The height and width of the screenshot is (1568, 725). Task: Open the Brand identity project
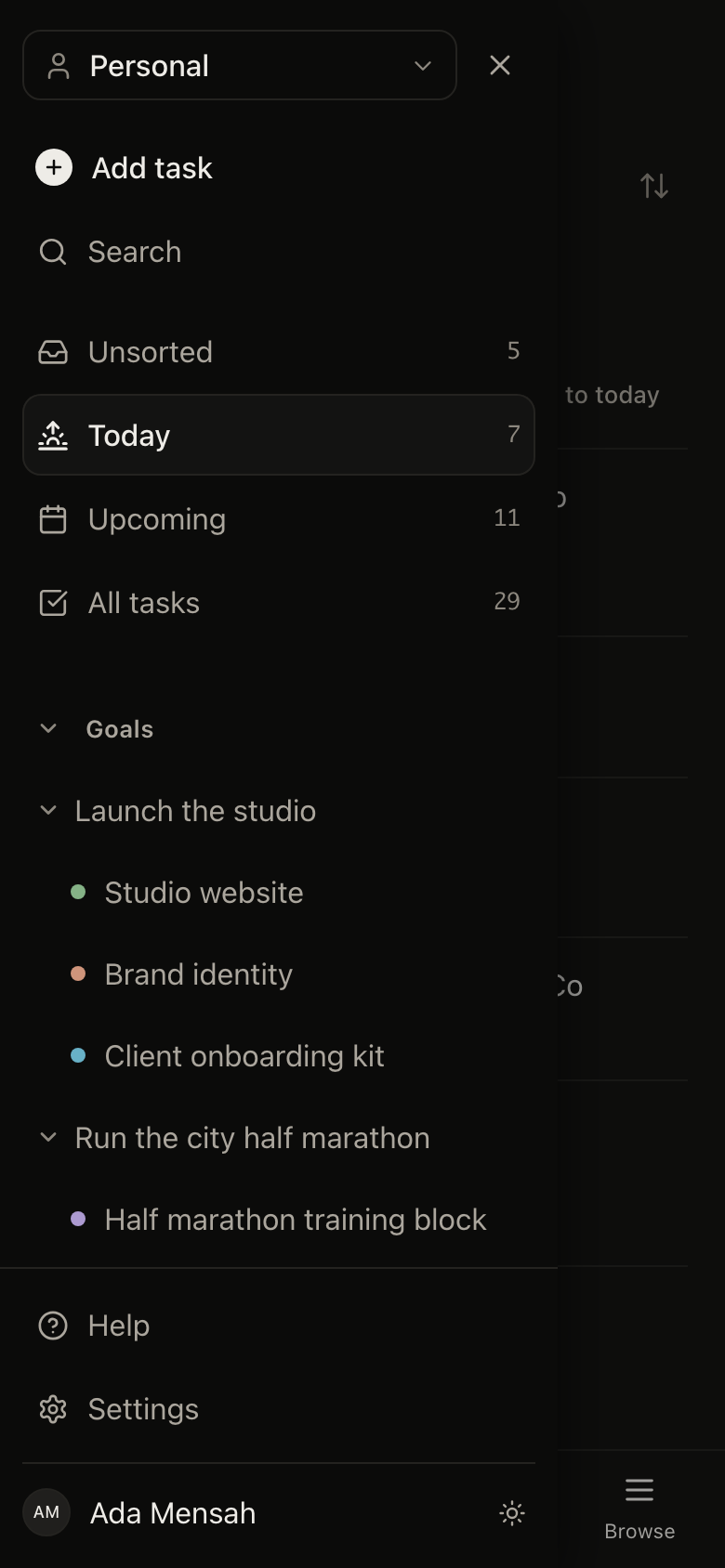(x=199, y=974)
